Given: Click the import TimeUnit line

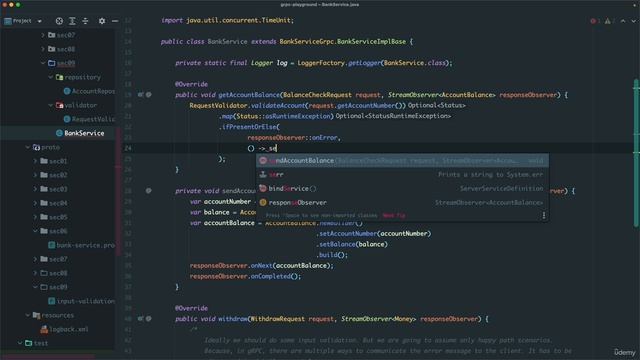Looking at the screenshot, I should tap(227, 20).
